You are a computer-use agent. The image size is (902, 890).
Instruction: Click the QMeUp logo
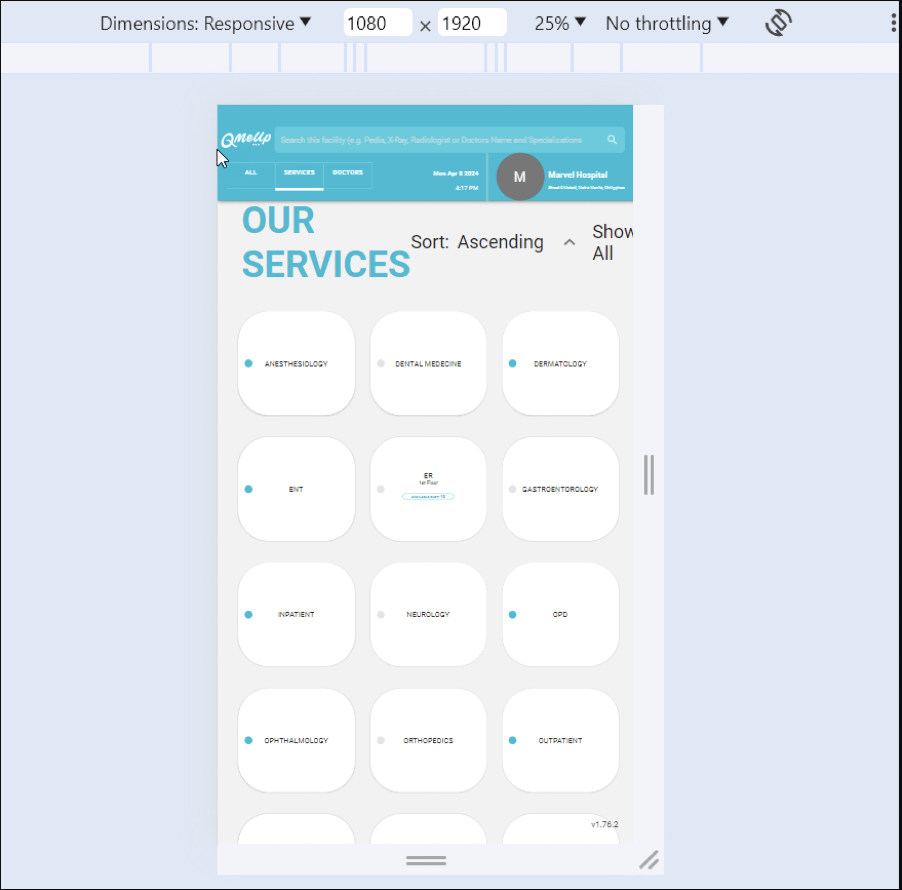pyautogui.click(x=246, y=140)
